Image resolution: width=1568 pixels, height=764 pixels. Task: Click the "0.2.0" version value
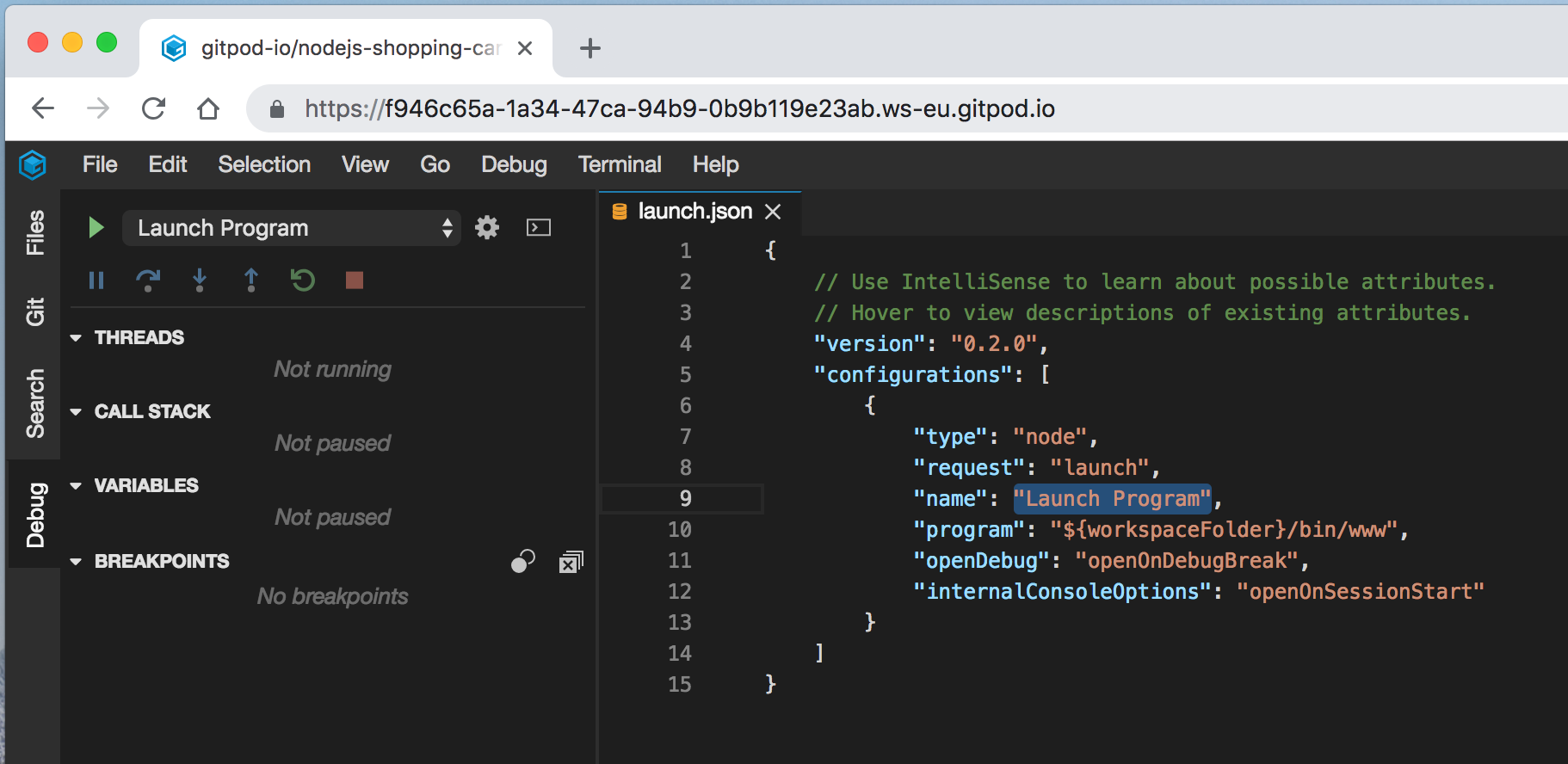[x=994, y=344]
